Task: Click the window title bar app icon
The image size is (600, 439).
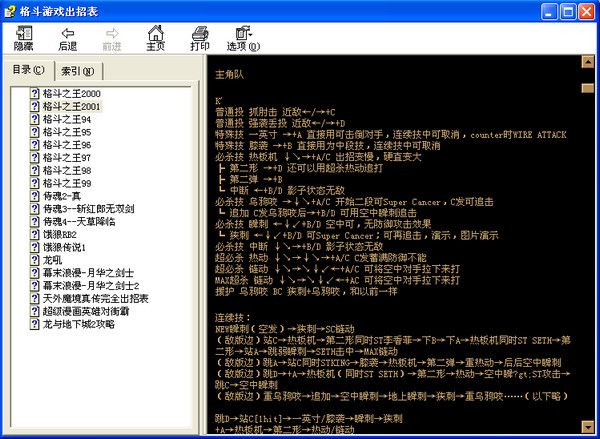Action: point(10,11)
